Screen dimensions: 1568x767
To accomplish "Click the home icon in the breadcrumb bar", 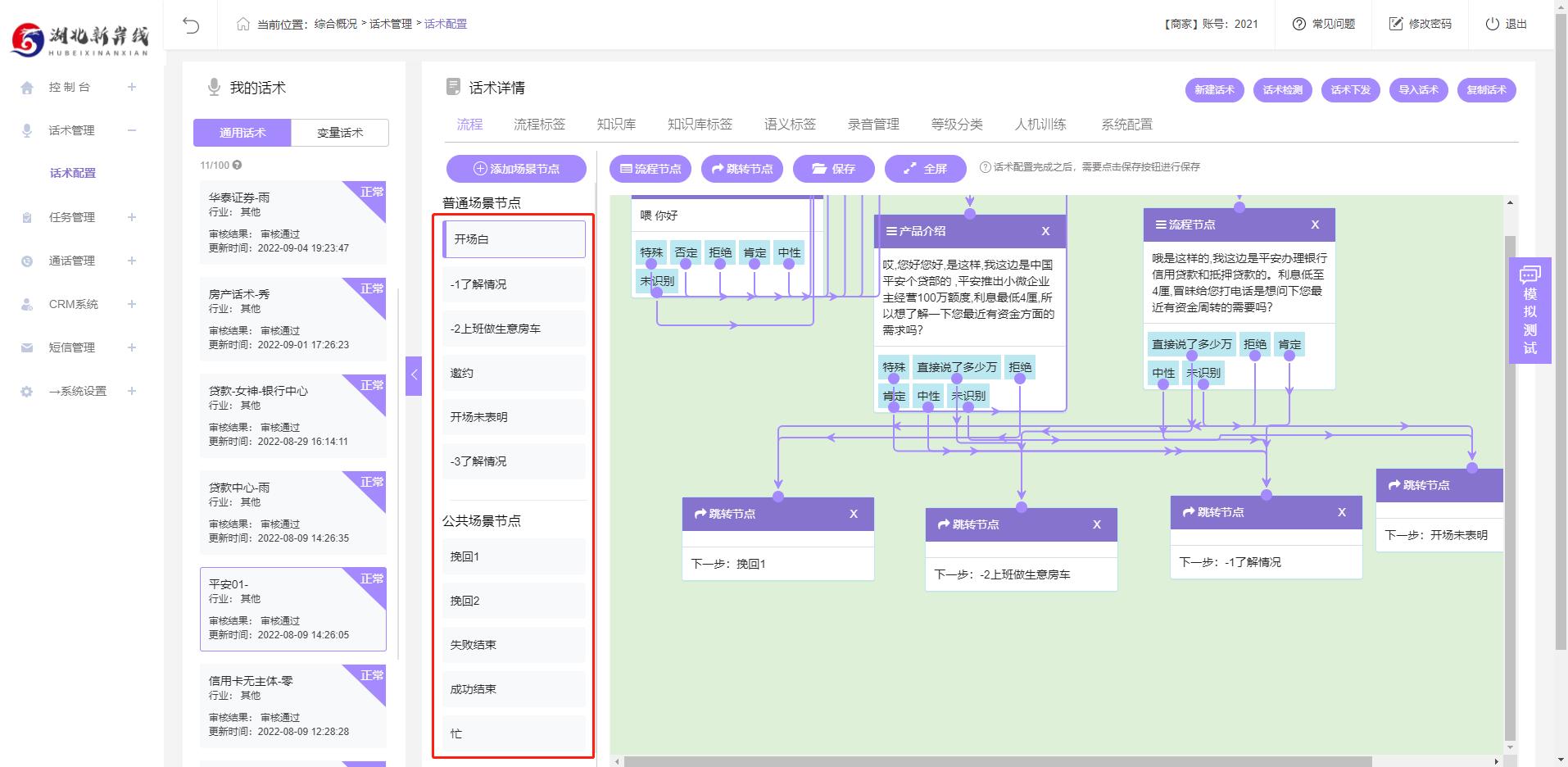I will [x=242, y=24].
